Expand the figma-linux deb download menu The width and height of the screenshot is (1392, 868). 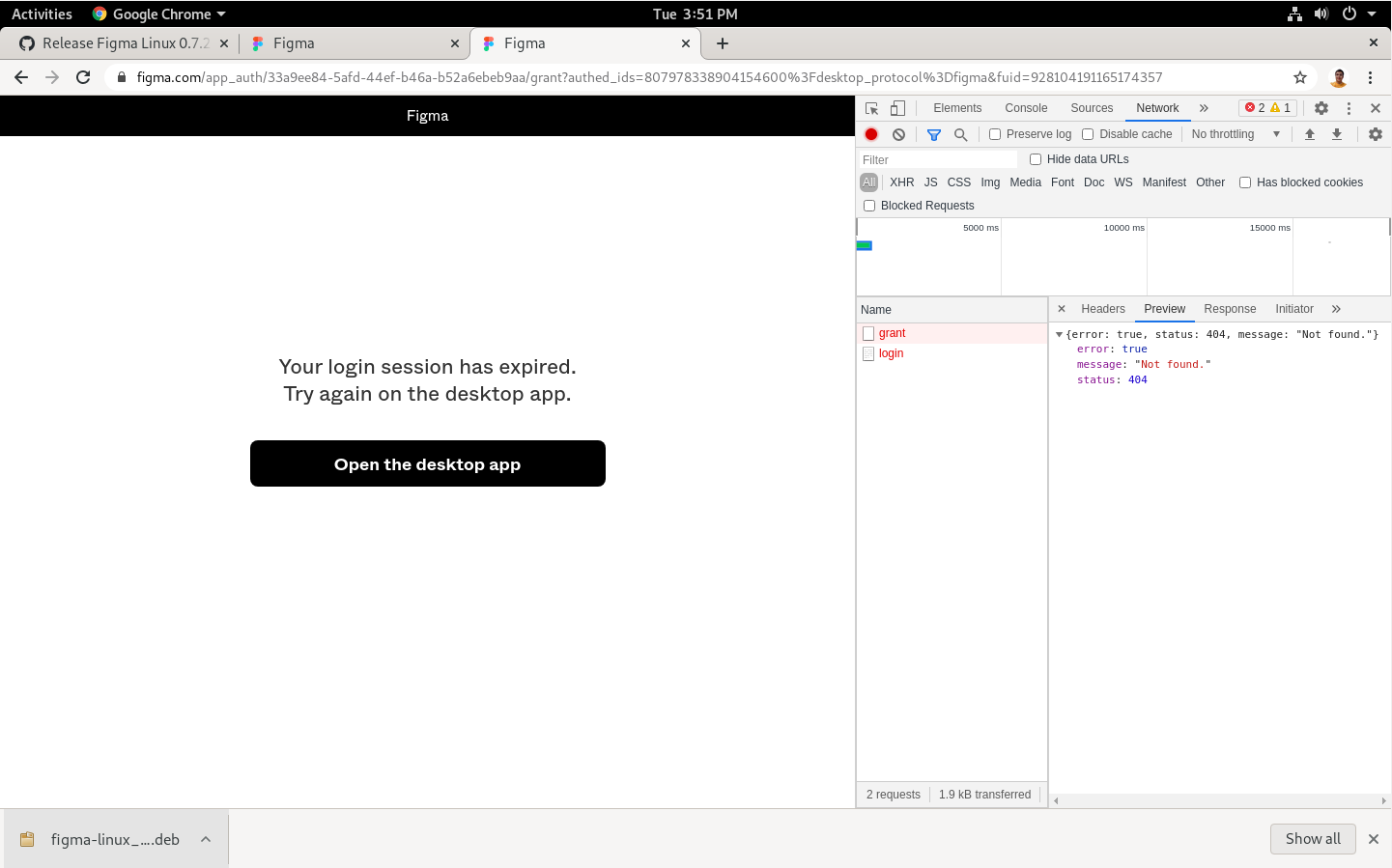(205, 839)
